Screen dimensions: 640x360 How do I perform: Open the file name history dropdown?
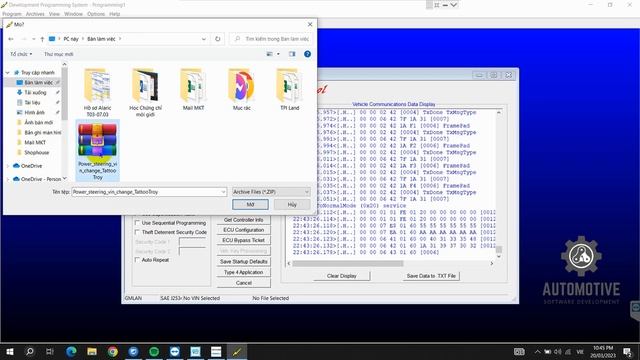click(x=223, y=192)
